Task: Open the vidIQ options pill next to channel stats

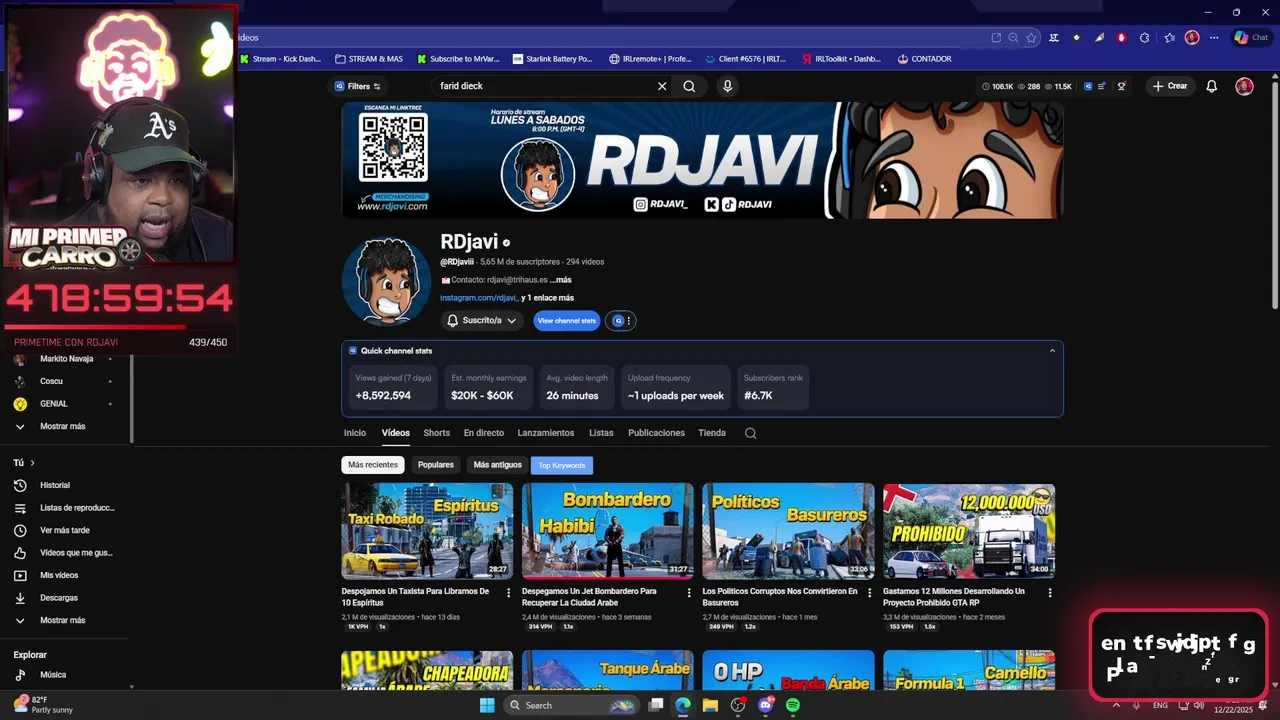Action: (x=621, y=321)
